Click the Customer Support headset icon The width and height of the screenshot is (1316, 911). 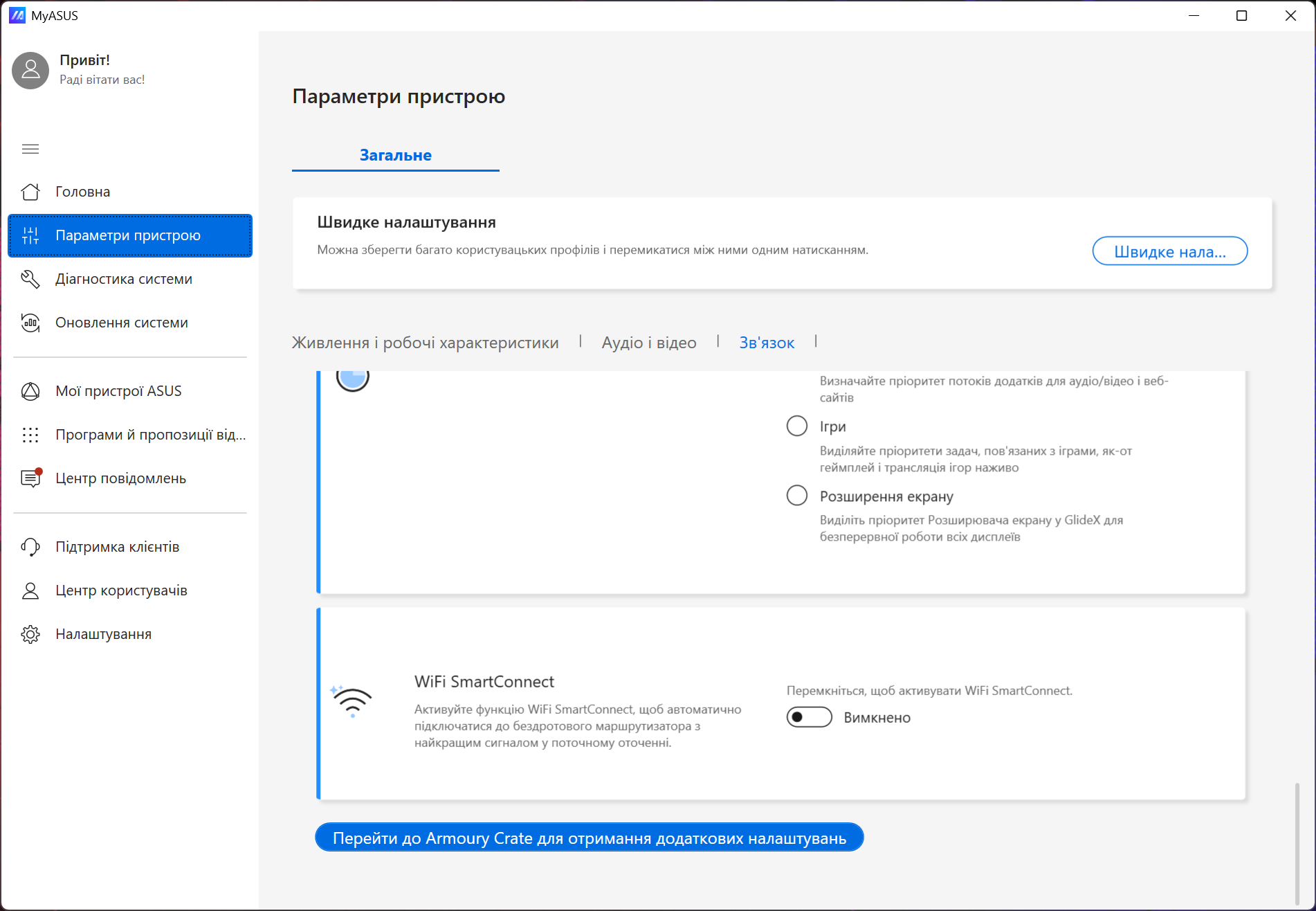pos(30,547)
